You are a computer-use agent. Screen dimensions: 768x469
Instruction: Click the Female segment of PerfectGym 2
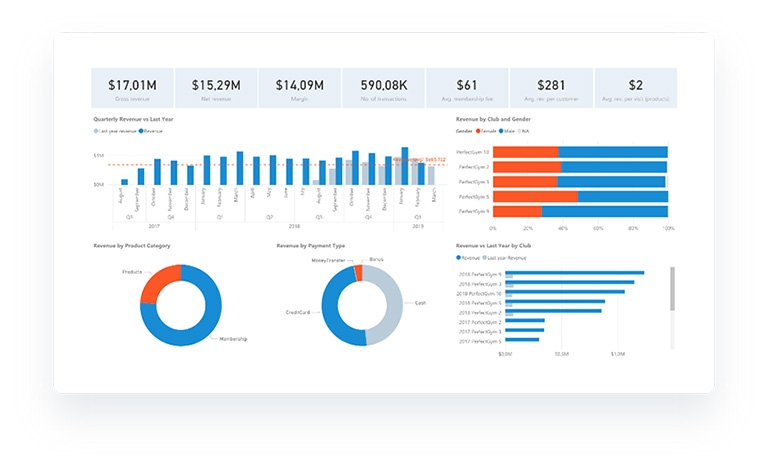coord(527,167)
